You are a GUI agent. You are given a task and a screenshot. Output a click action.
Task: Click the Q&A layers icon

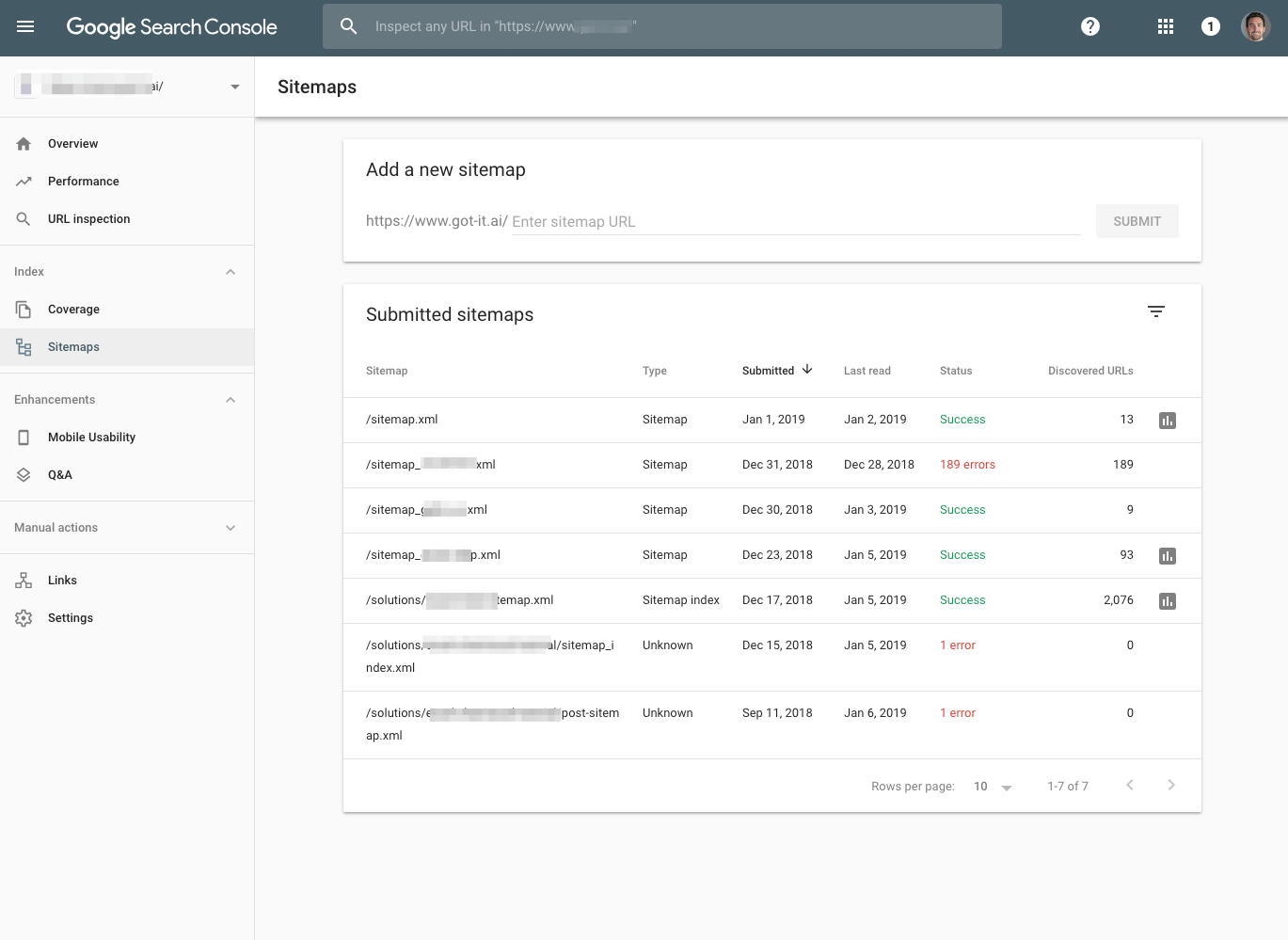24,475
